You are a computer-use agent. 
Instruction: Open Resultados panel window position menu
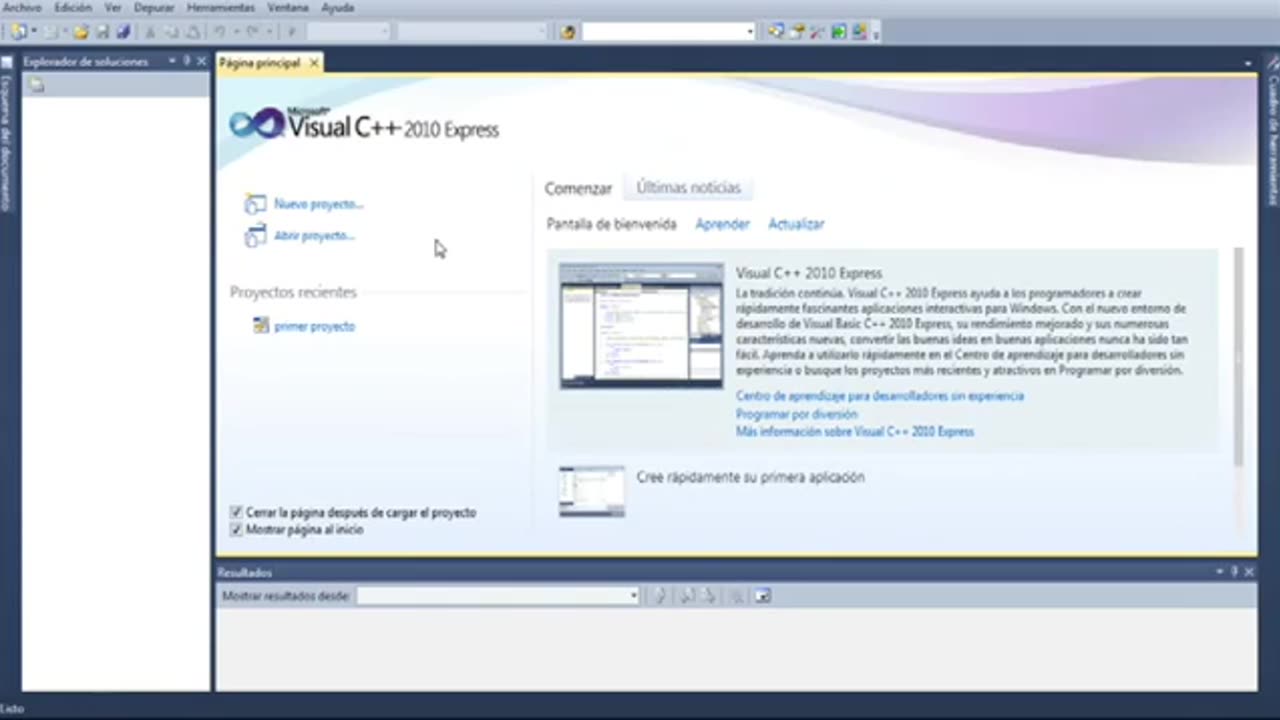pos(1220,572)
